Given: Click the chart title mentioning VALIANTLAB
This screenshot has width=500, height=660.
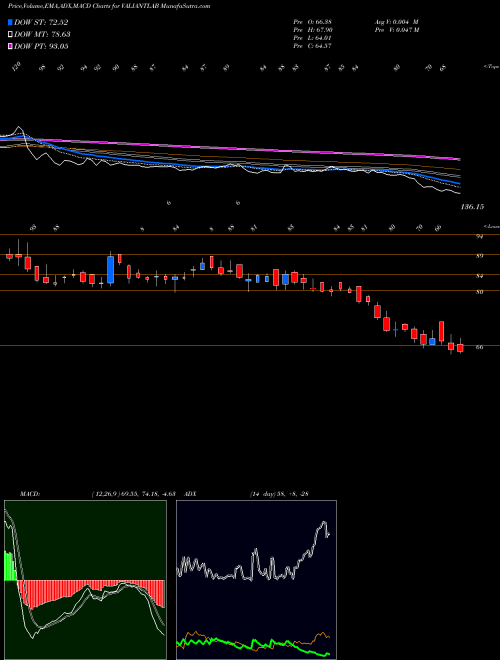Looking at the screenshot, I should click(x=109, y=6).
